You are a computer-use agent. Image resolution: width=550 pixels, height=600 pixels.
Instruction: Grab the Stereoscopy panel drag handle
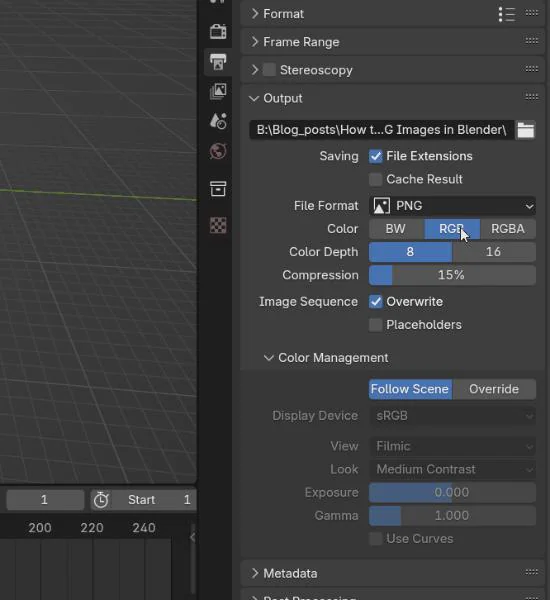532,69
